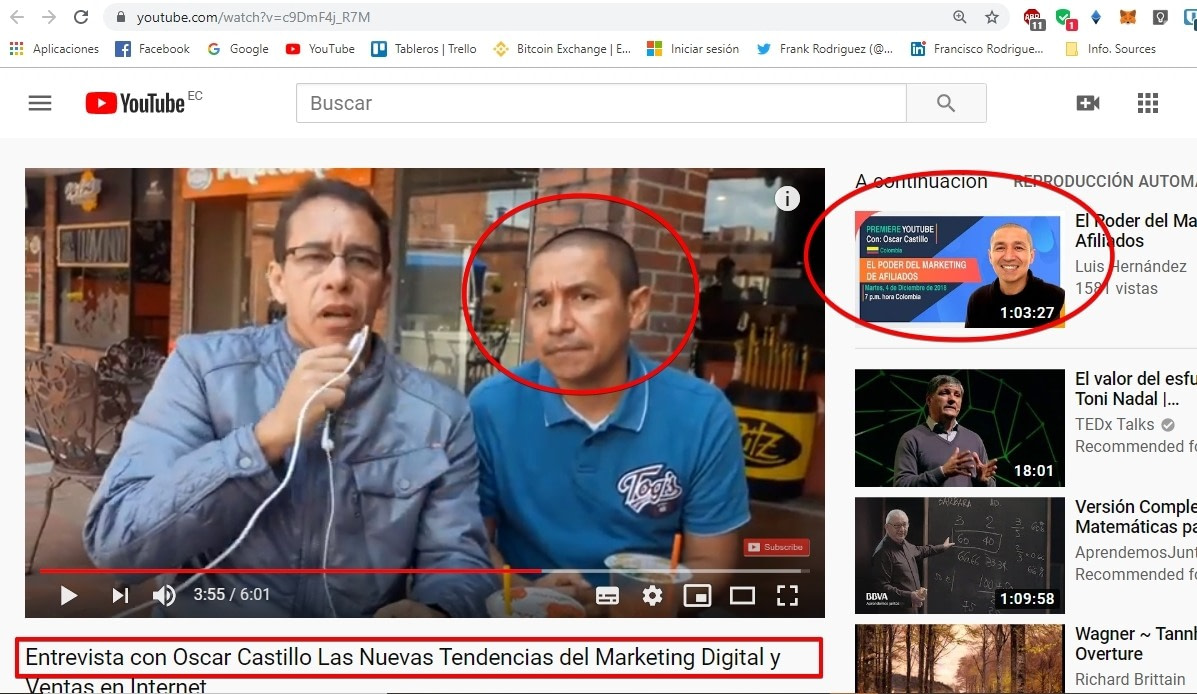Open the Richard Brittain channel name

[1130, 679]
